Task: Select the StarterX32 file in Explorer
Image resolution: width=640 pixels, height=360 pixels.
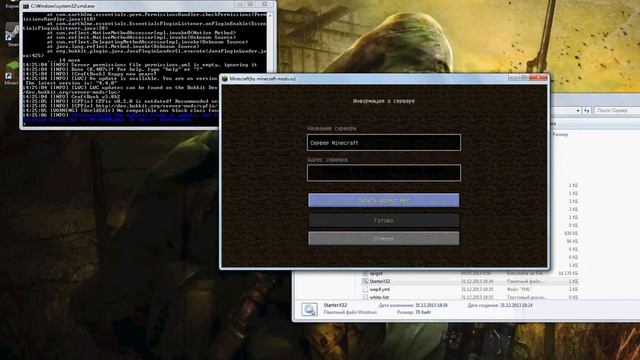Action: click(380, 281)
